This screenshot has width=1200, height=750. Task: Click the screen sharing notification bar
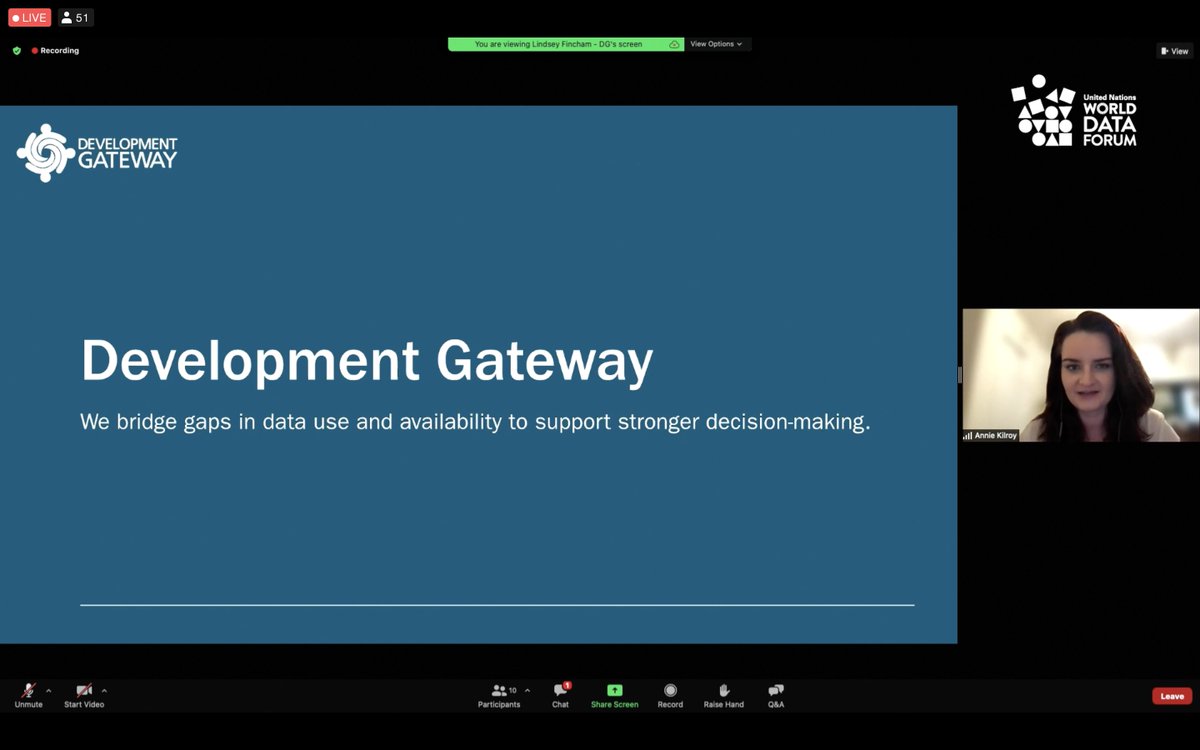565,44
